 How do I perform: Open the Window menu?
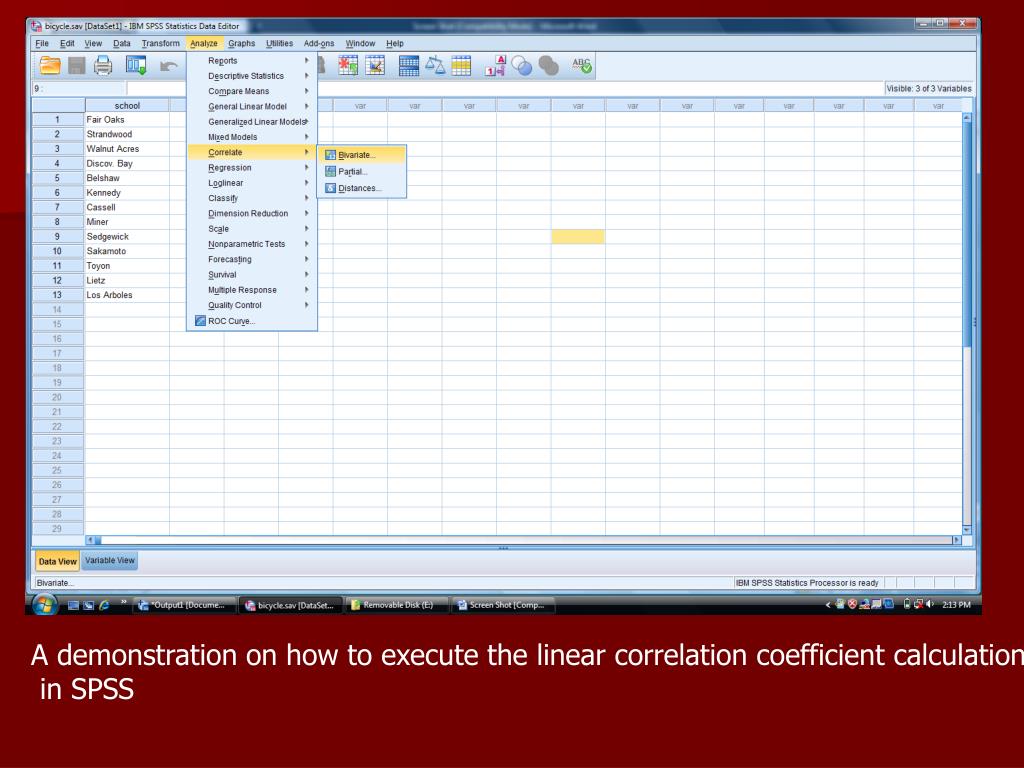[360, 43]
